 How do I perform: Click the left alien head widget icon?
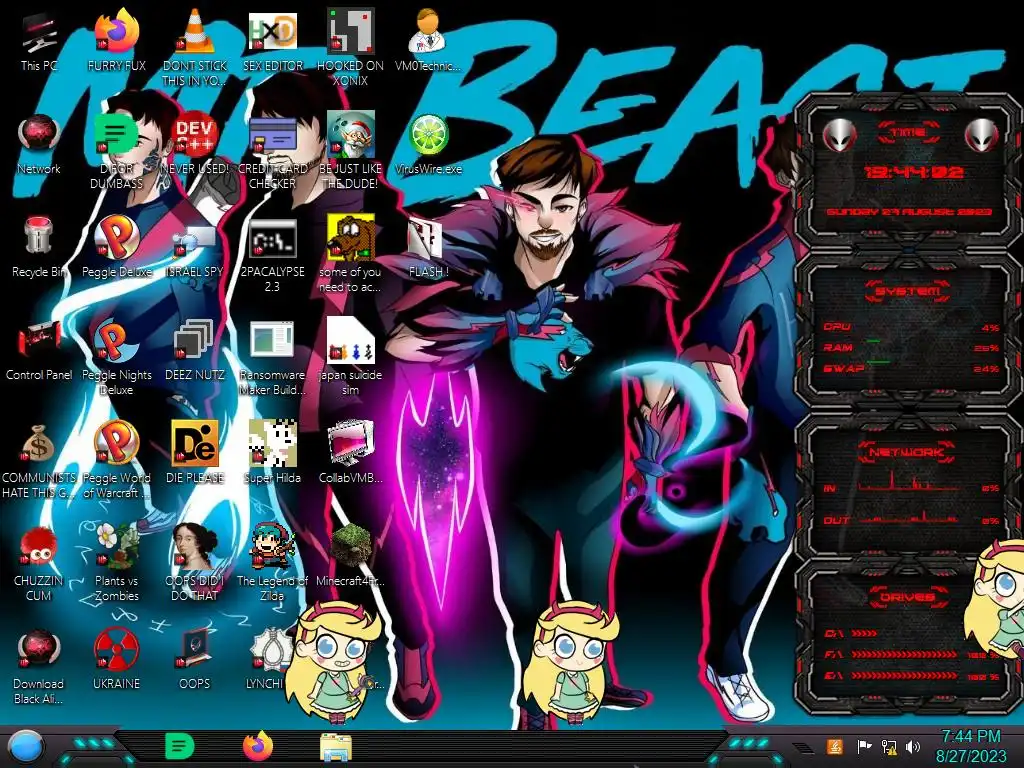[839, 136]
